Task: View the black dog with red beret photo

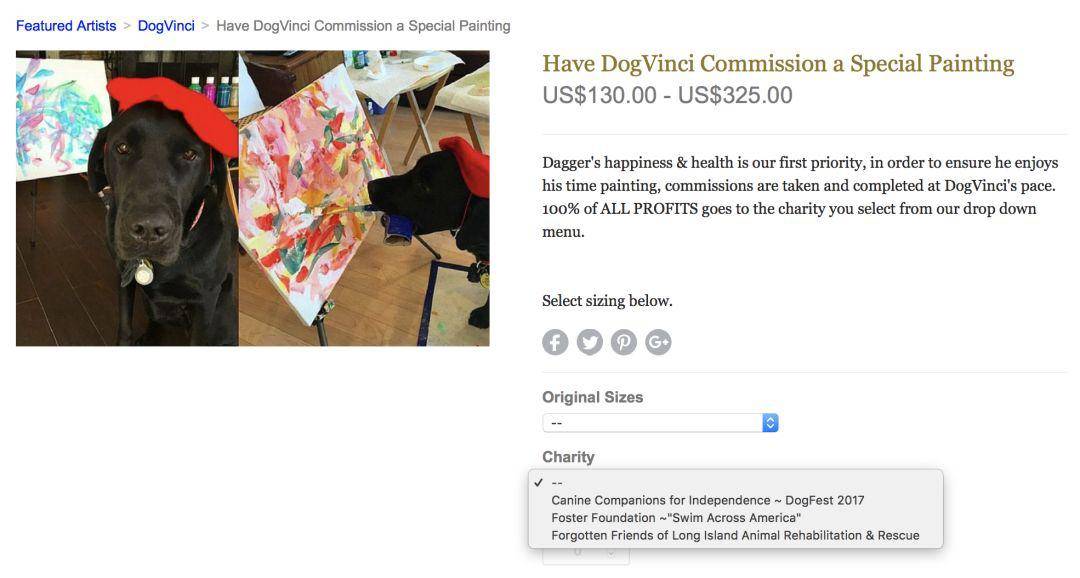Action: 127,198
